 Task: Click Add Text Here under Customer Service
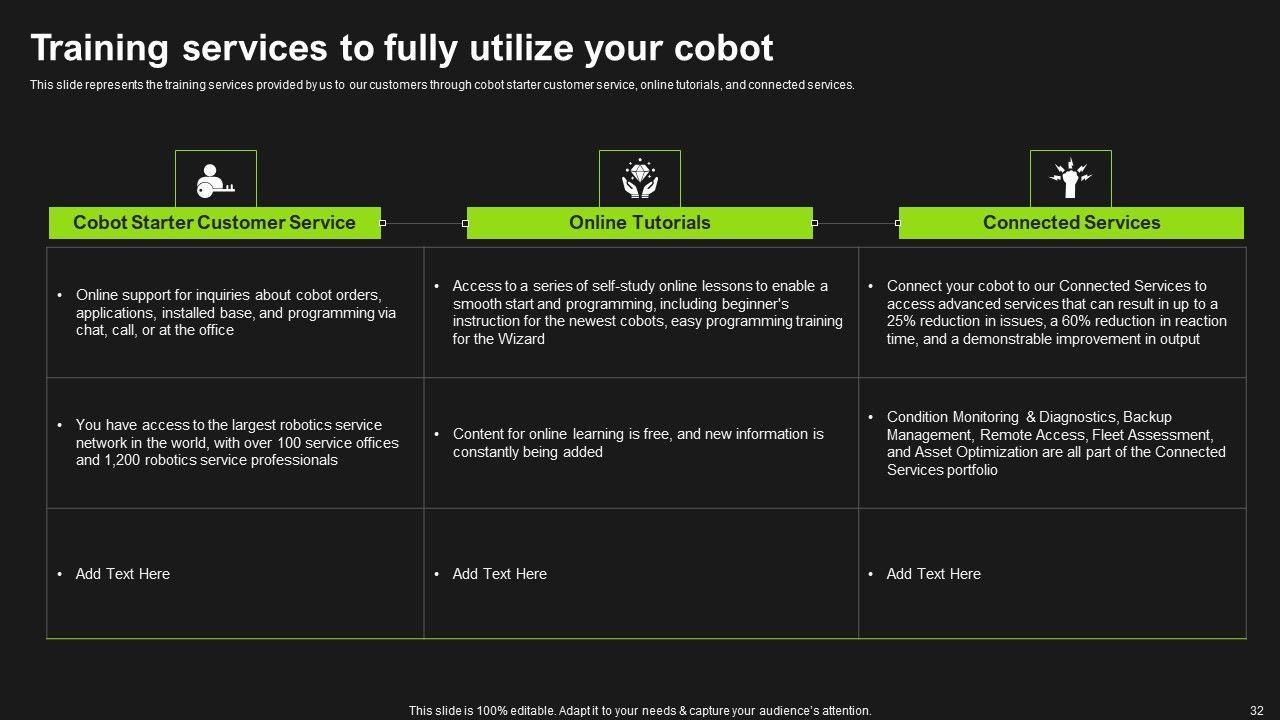[123, 574]
